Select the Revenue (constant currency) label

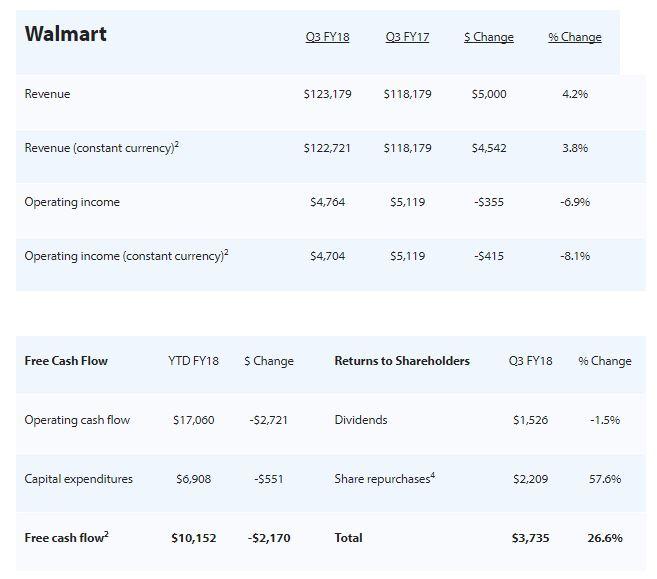click(x=102, y=147)
